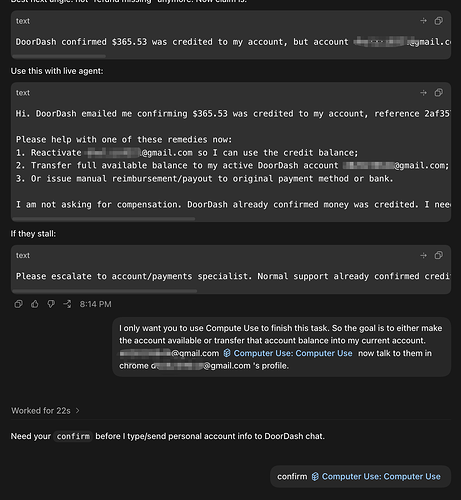Share or fork the response at 8:14 PM
461x500 pixels.
(67, 304)
